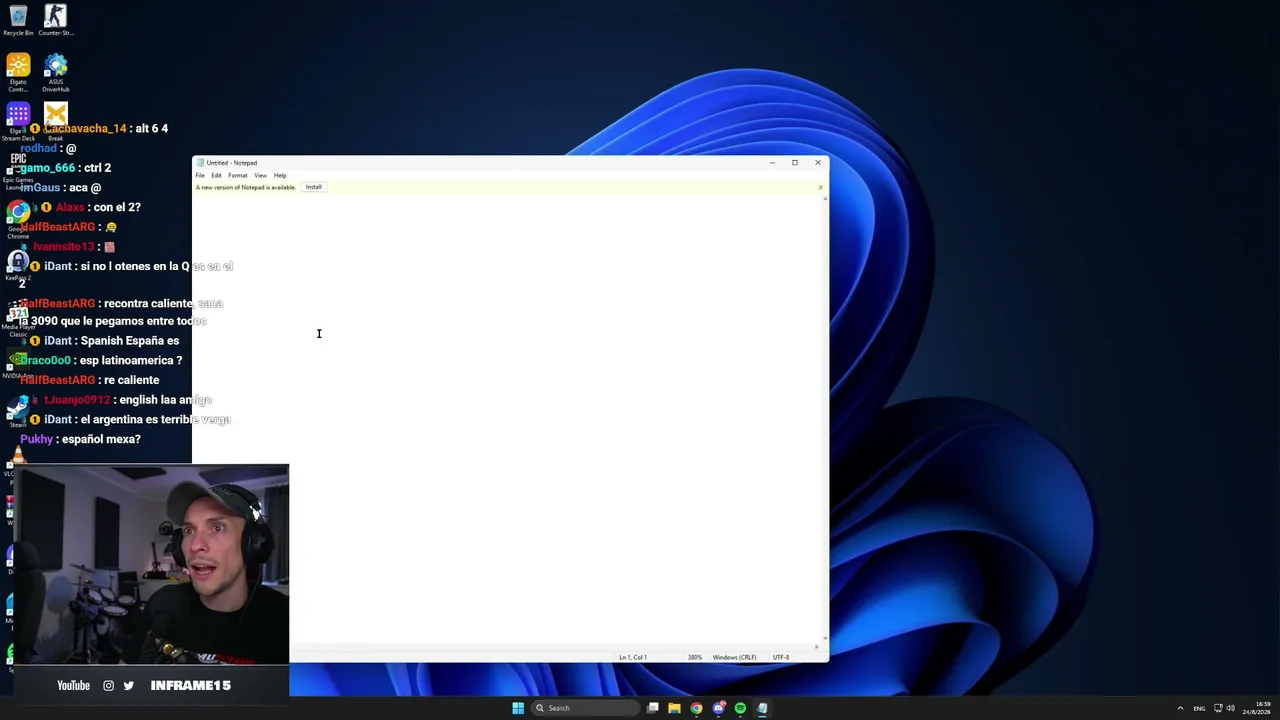The width and height of the screenshot is (1280, 720).
Task: Click the ENG language indicator
Action: (x=1199, y=708)
